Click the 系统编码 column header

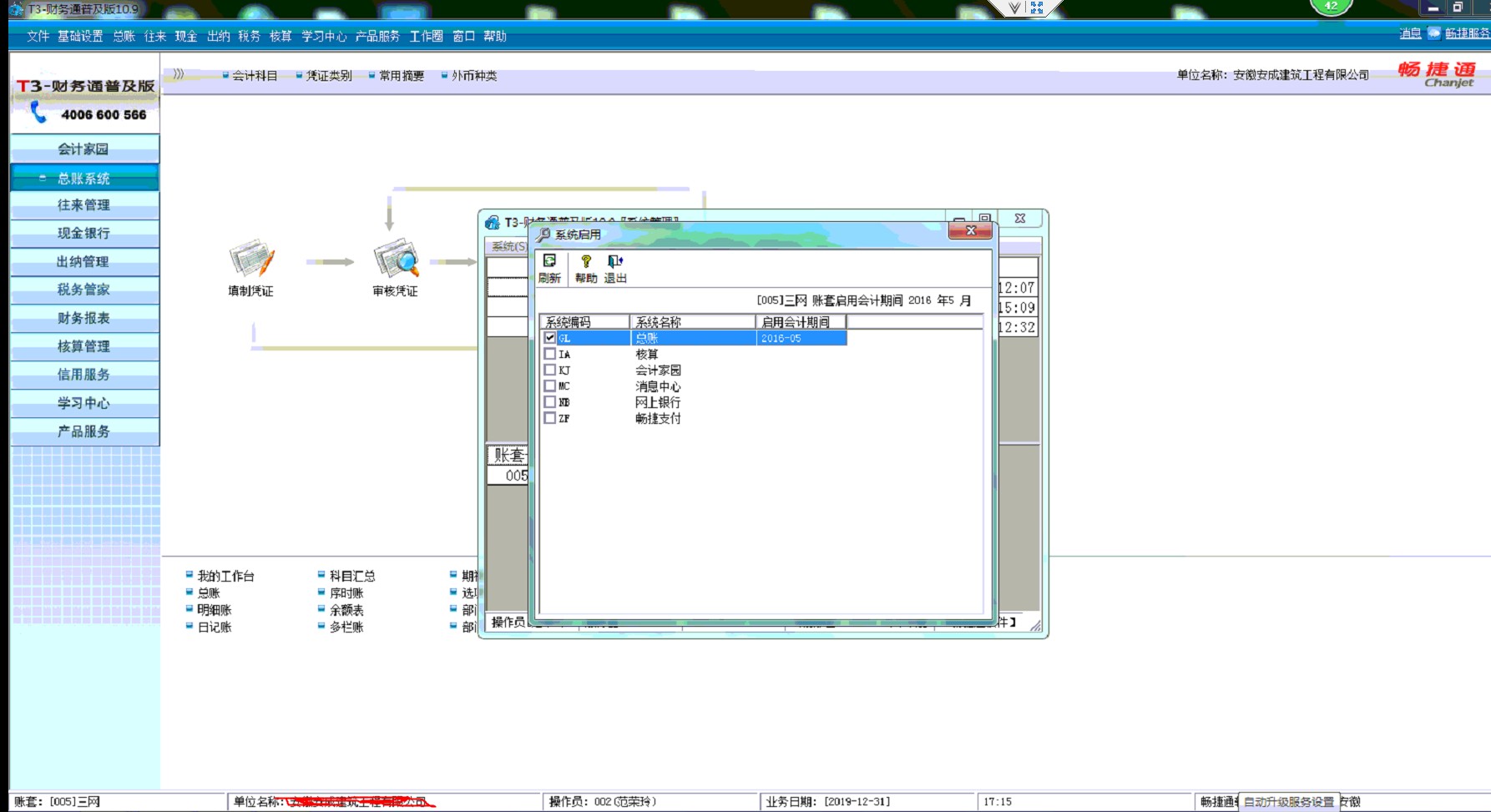tap(584, 321)
